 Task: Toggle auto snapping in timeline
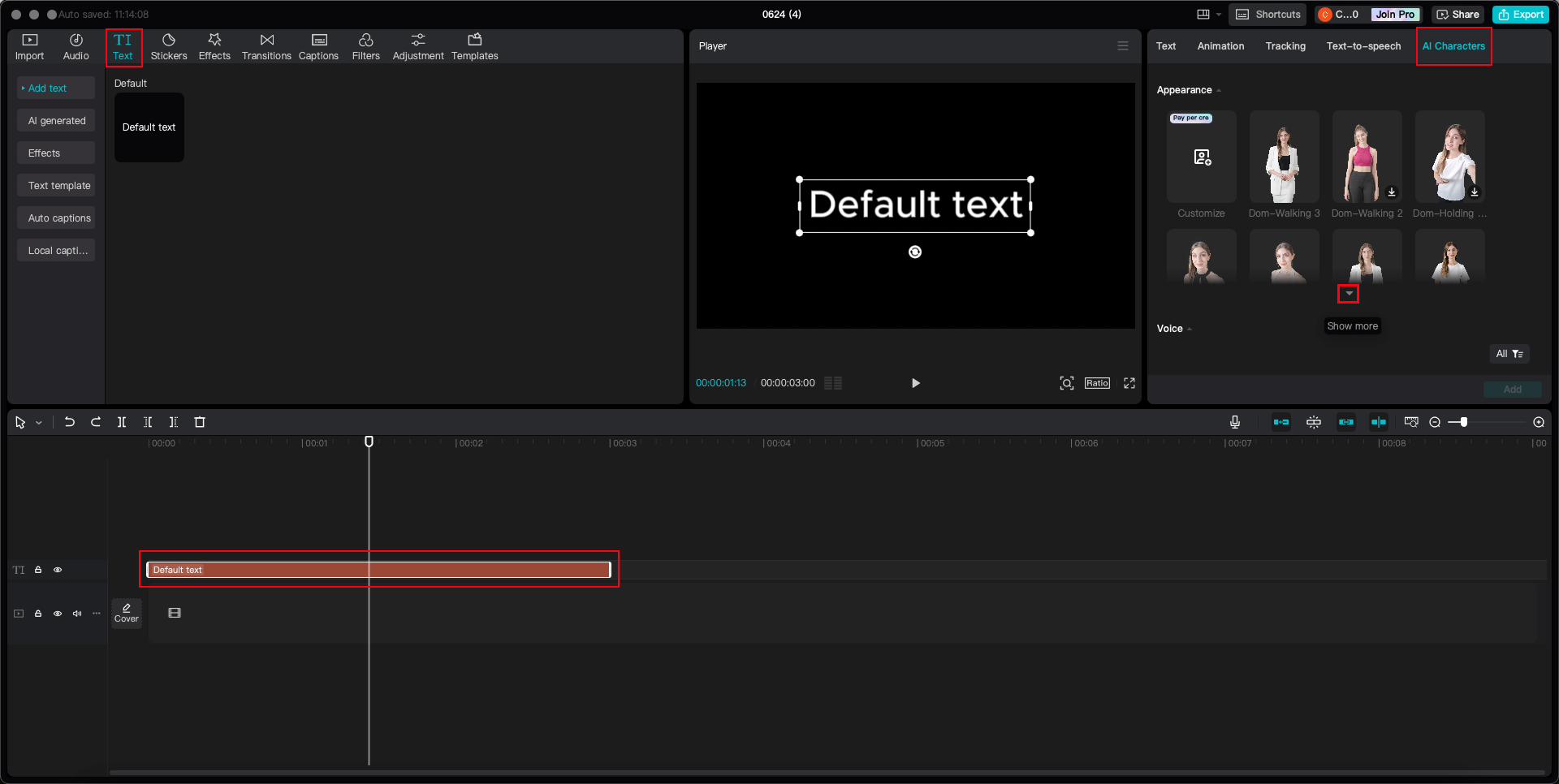pos(1314,422)
